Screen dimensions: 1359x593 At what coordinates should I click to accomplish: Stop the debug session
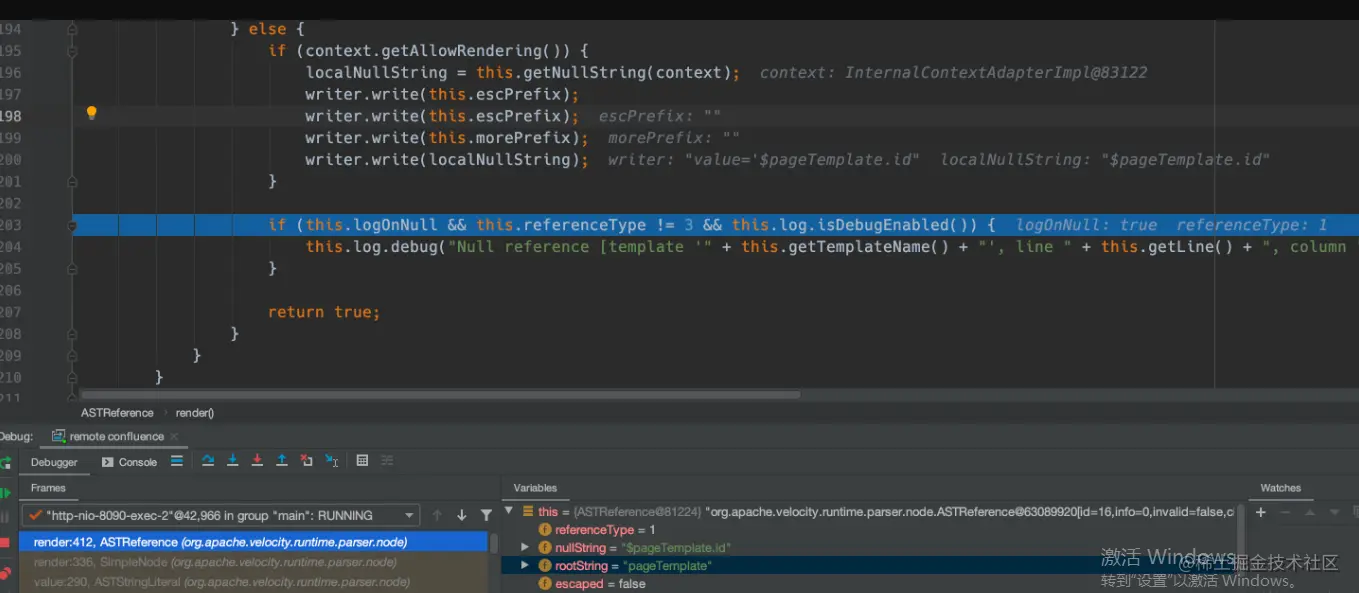click(5, 542)
